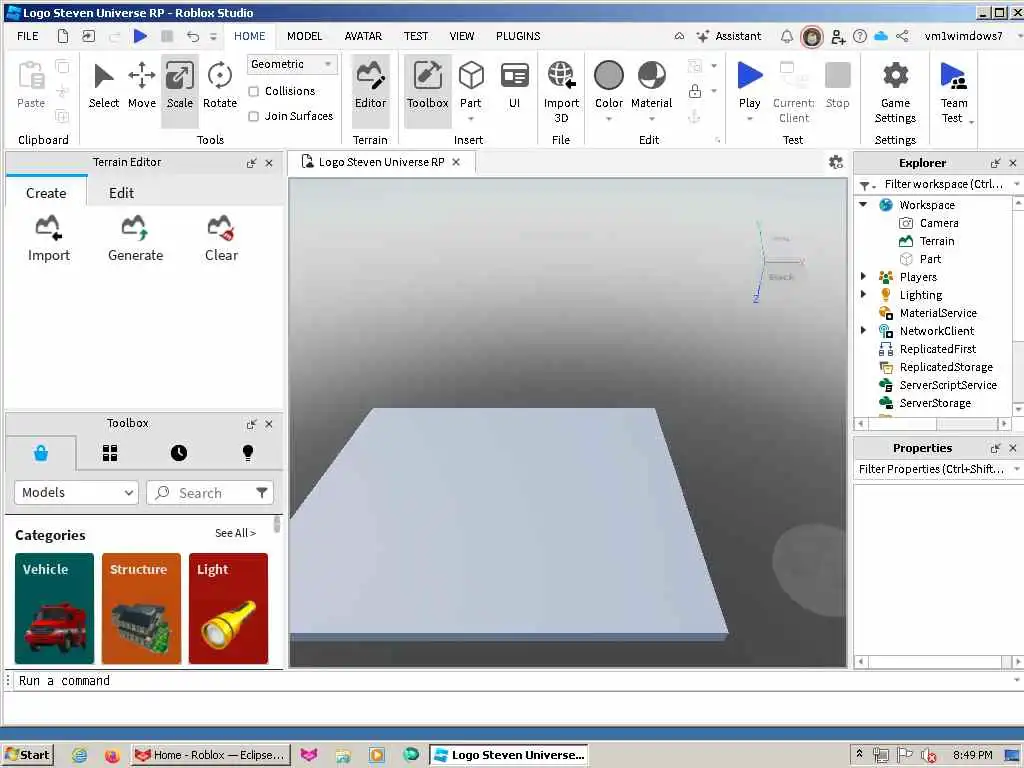
Task: Launch Team Test
Action: coord(954,93)
